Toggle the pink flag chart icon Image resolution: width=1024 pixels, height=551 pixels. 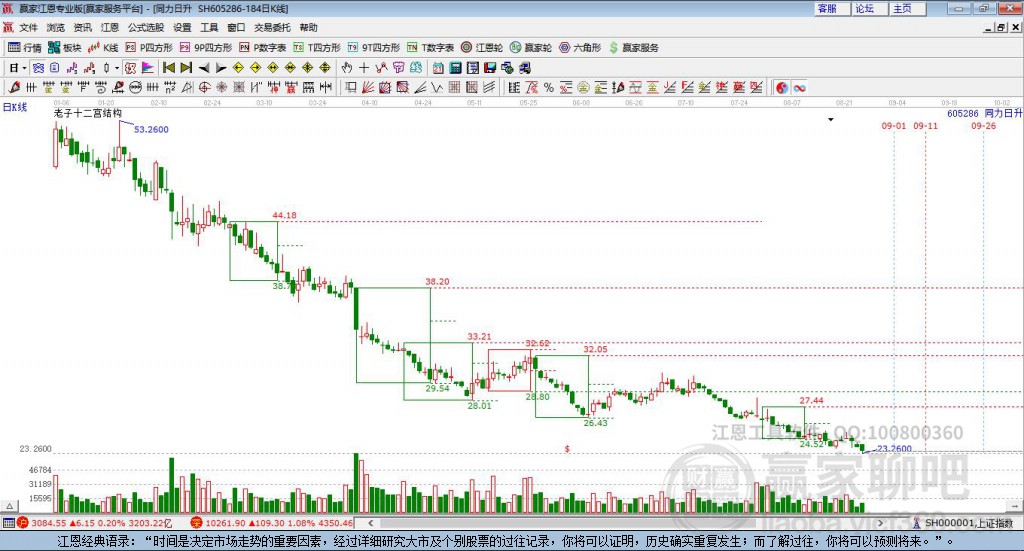[x=148, y=68]
